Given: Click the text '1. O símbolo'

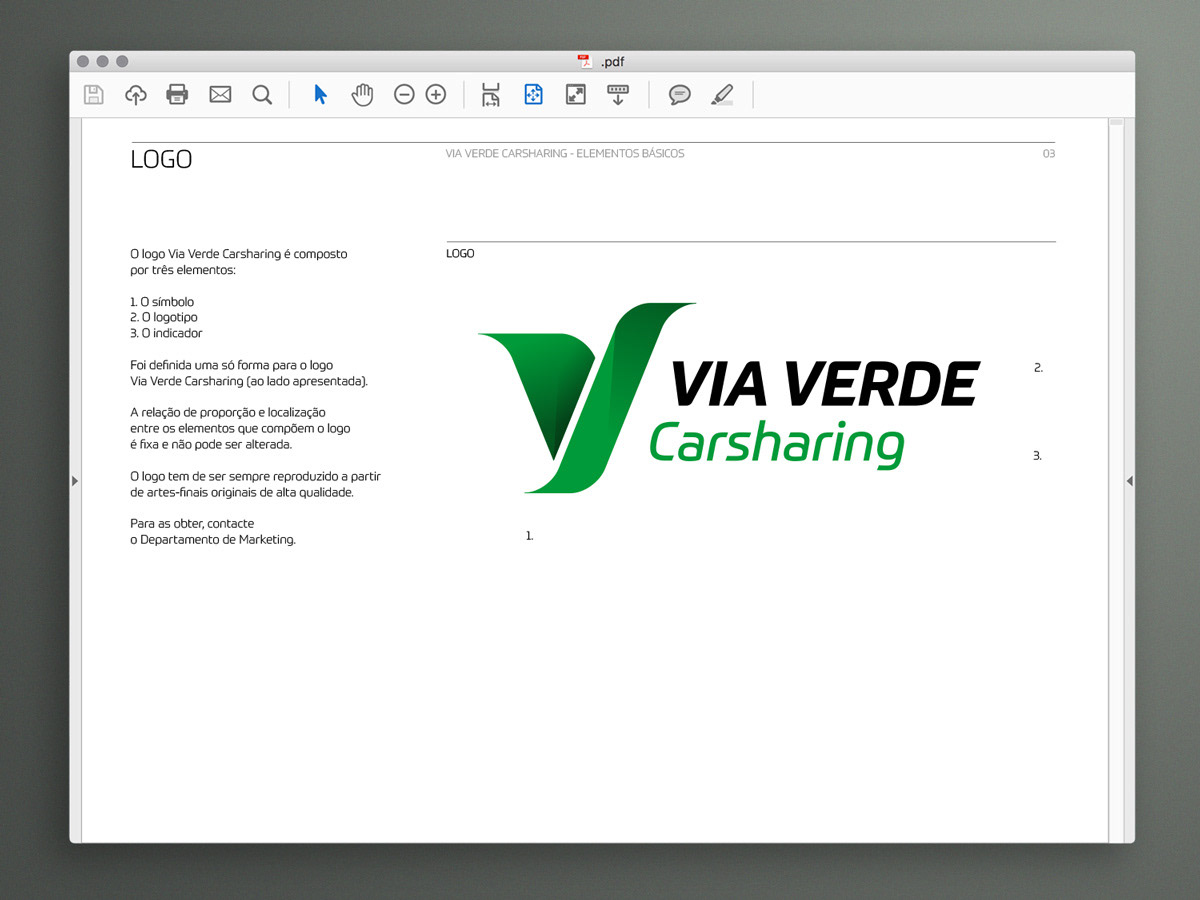Looking at the screenshot, I should pos(162,302).
